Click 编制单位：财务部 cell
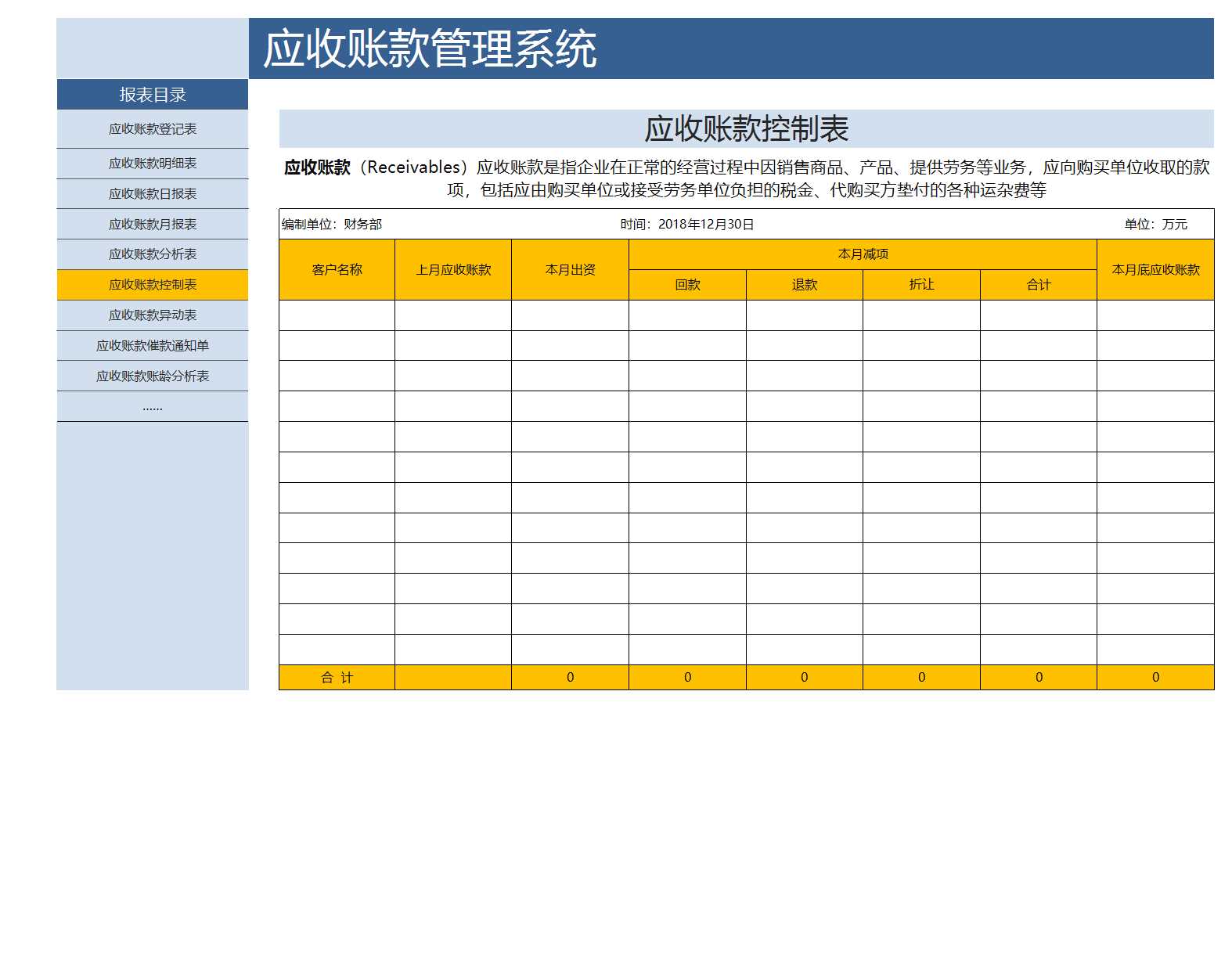 click(x=332, y=225)
